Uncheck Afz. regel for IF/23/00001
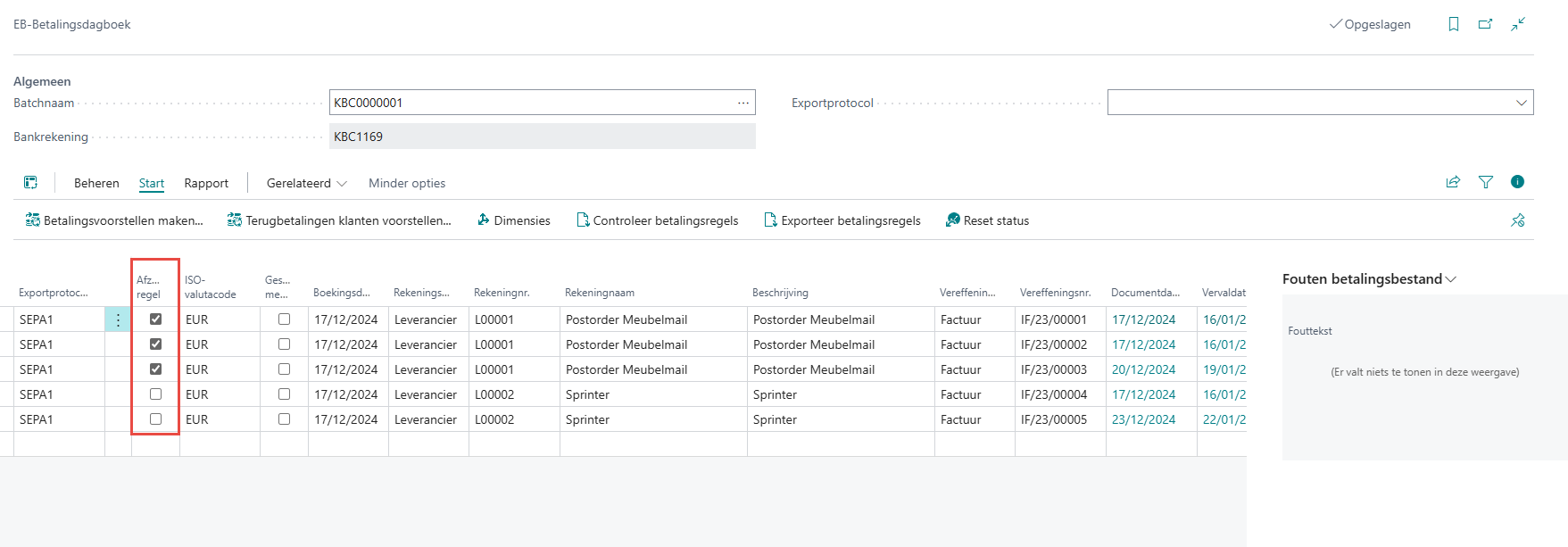Screen dimensions: 1568x547 (x=156, y=319)
